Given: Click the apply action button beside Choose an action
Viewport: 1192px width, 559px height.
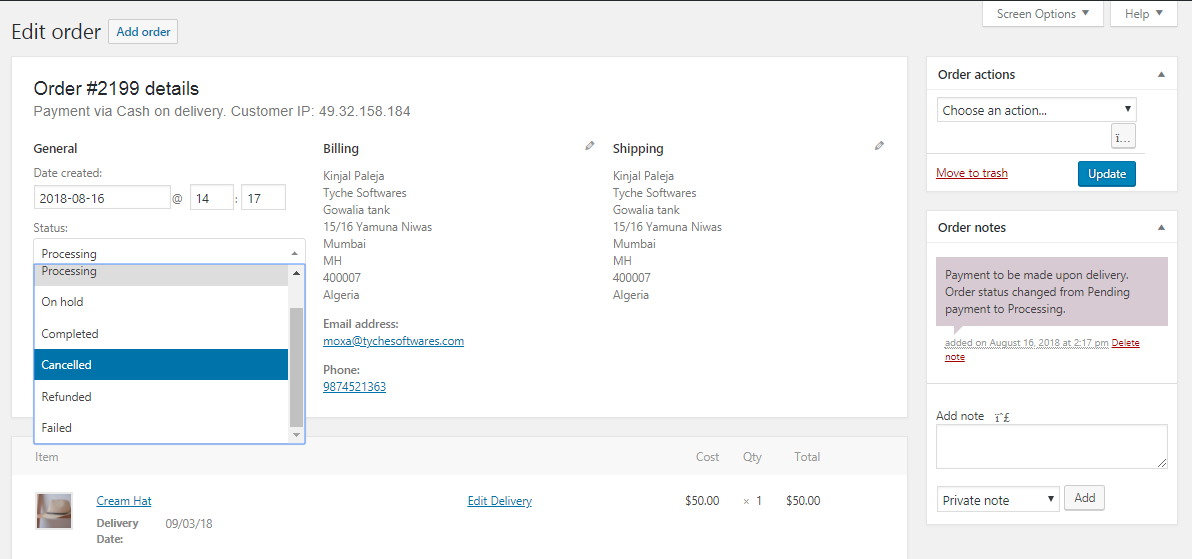Looking at the screenshot, I should tap(1123, 137).
